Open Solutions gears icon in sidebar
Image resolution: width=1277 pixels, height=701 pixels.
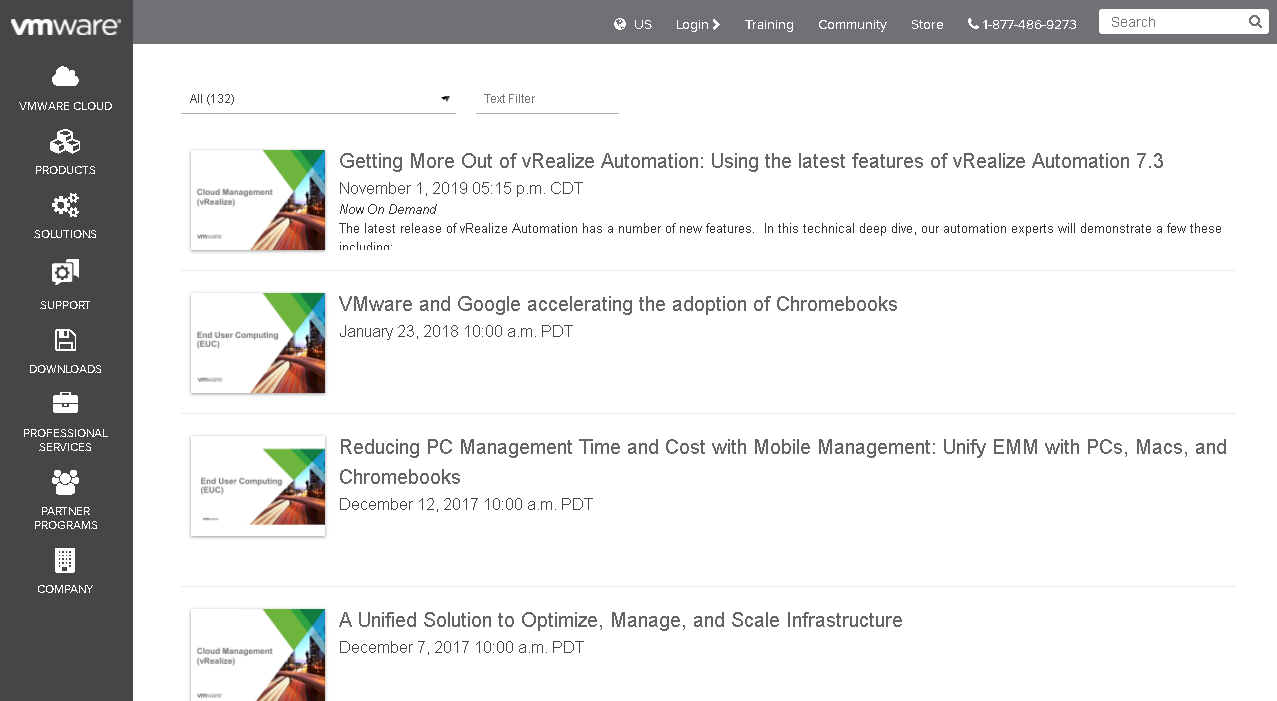coord(65,206)
